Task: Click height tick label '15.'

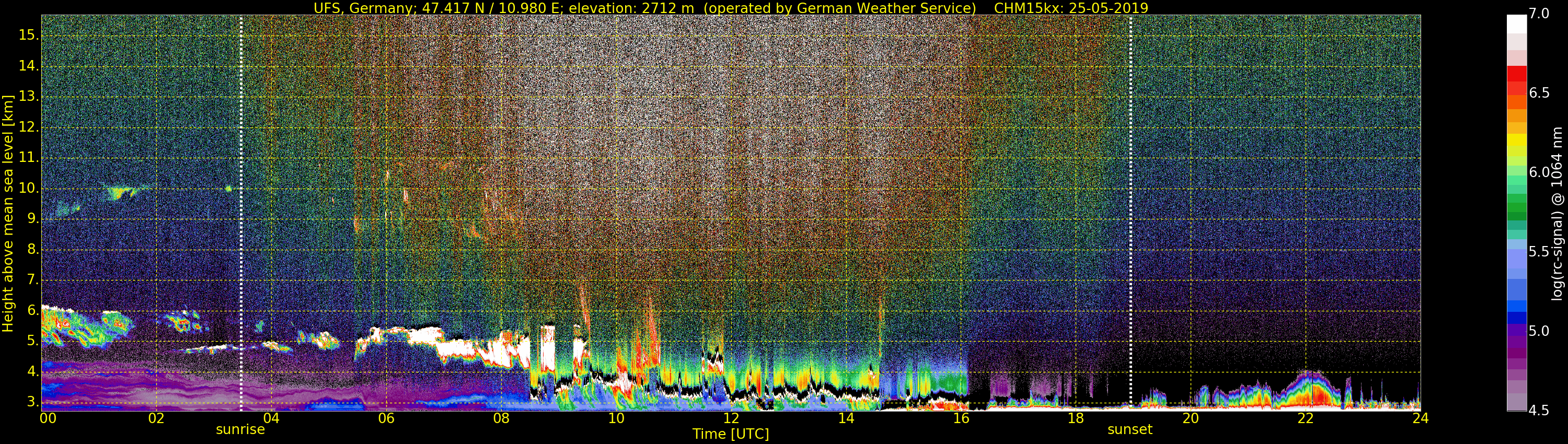Action: tap(29, 36)
